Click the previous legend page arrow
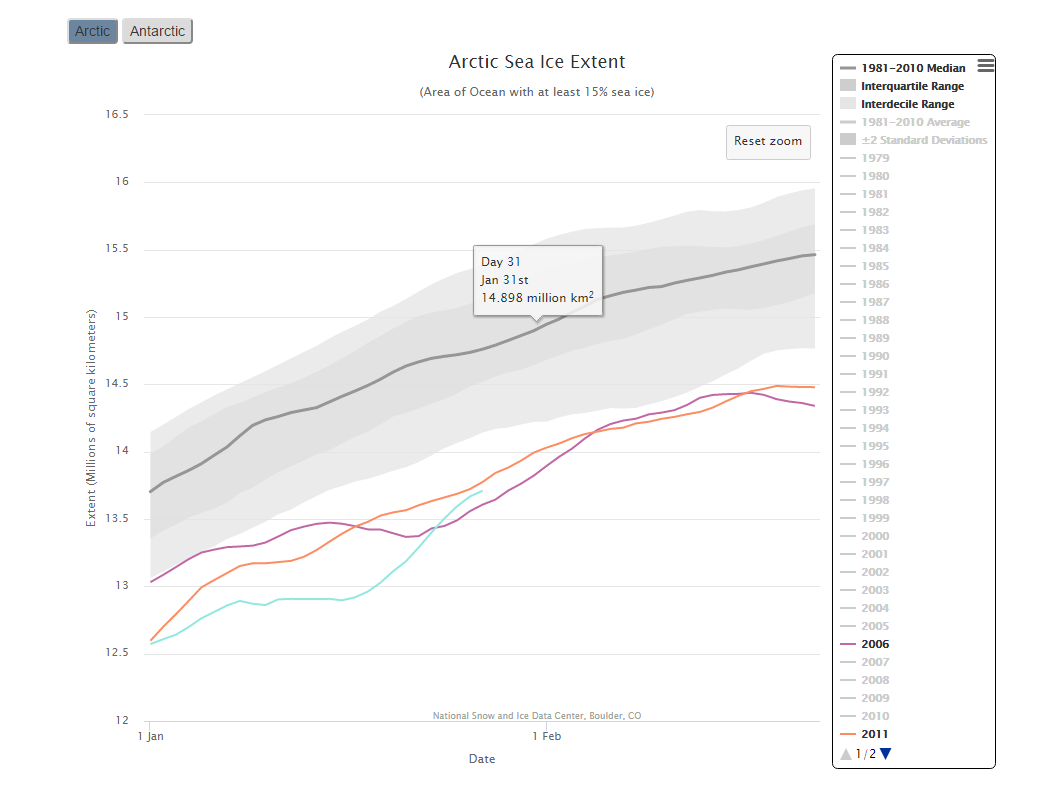The width and height of the screenshot is (1037, 808). [846, 754]
